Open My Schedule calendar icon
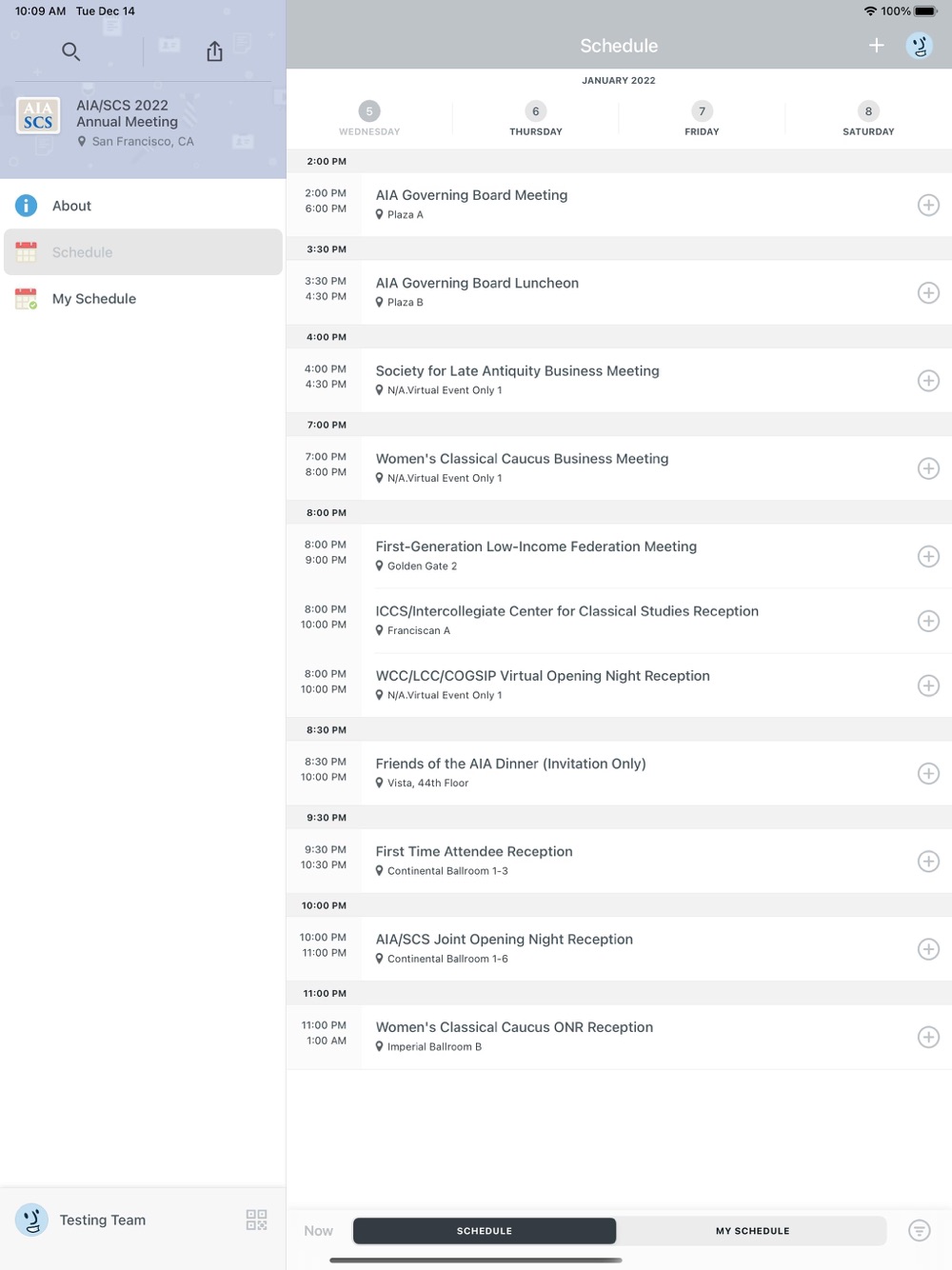The width and height of the screenshot is (952, 1270). 27,299
